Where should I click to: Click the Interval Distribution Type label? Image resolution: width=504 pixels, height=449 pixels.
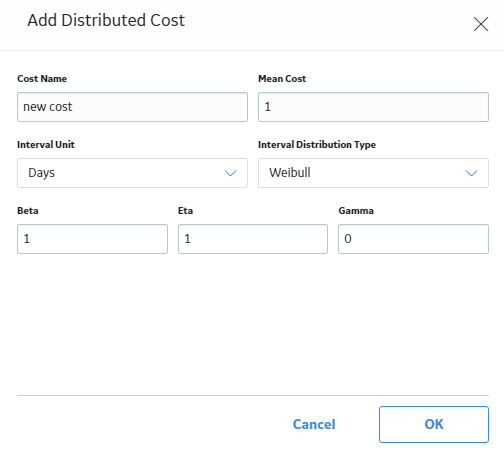click(x=317, y=145)
